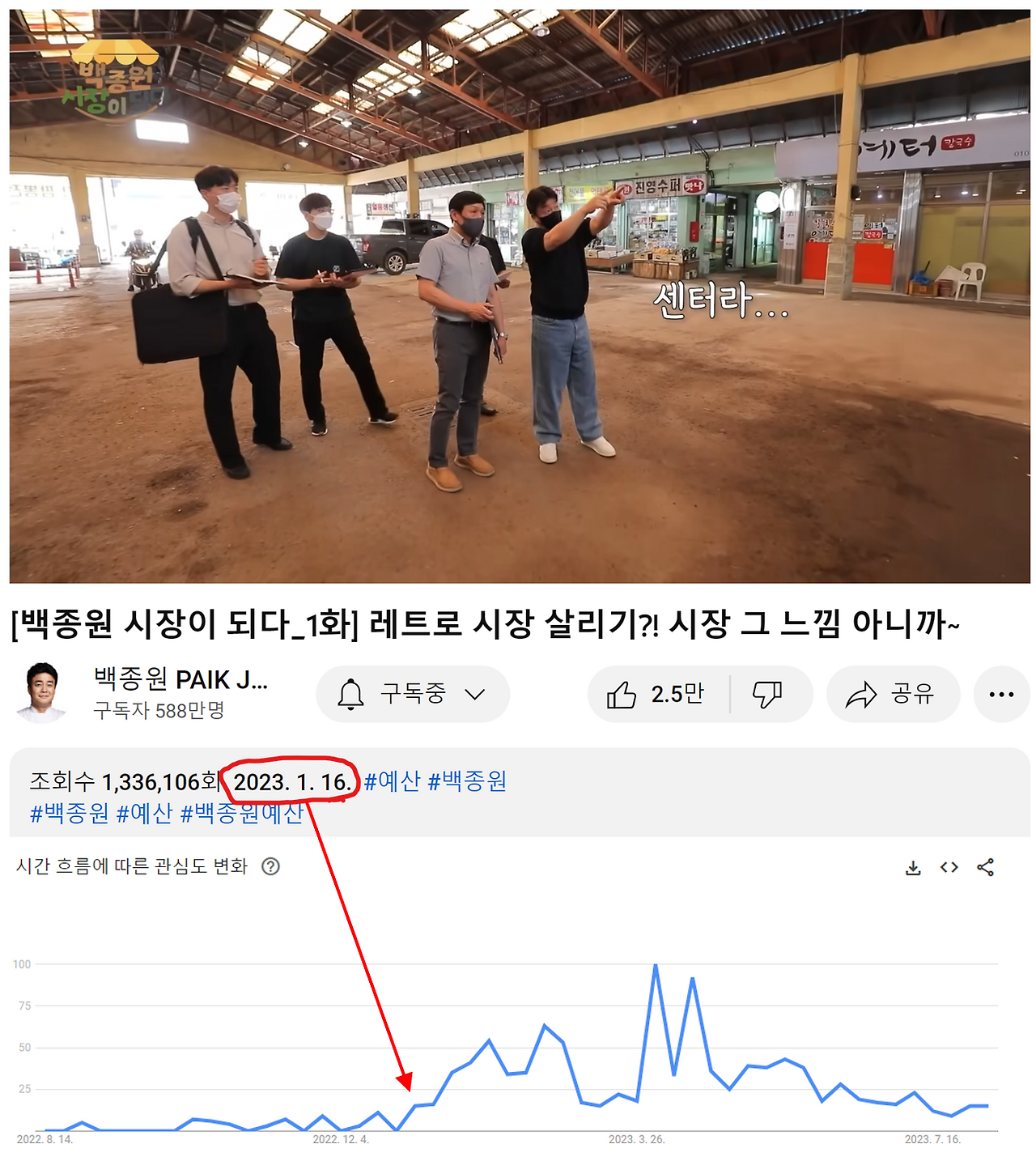Click the thumbs-up like button
This screenshot has width=1036, height=1161.
pos(656,695)
